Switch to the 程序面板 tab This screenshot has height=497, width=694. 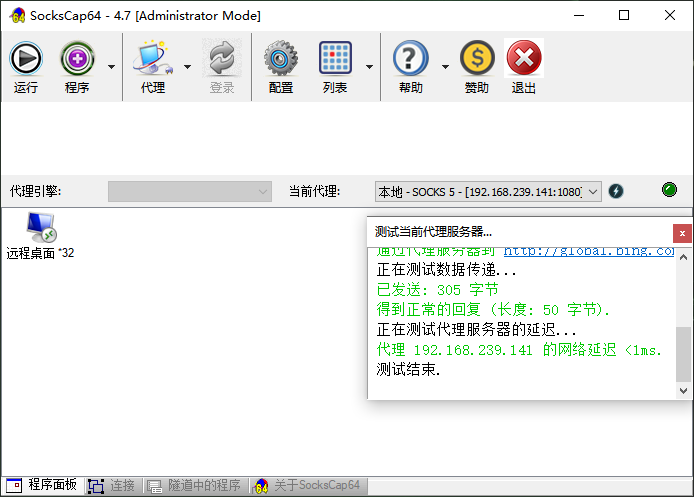[42, 485]
